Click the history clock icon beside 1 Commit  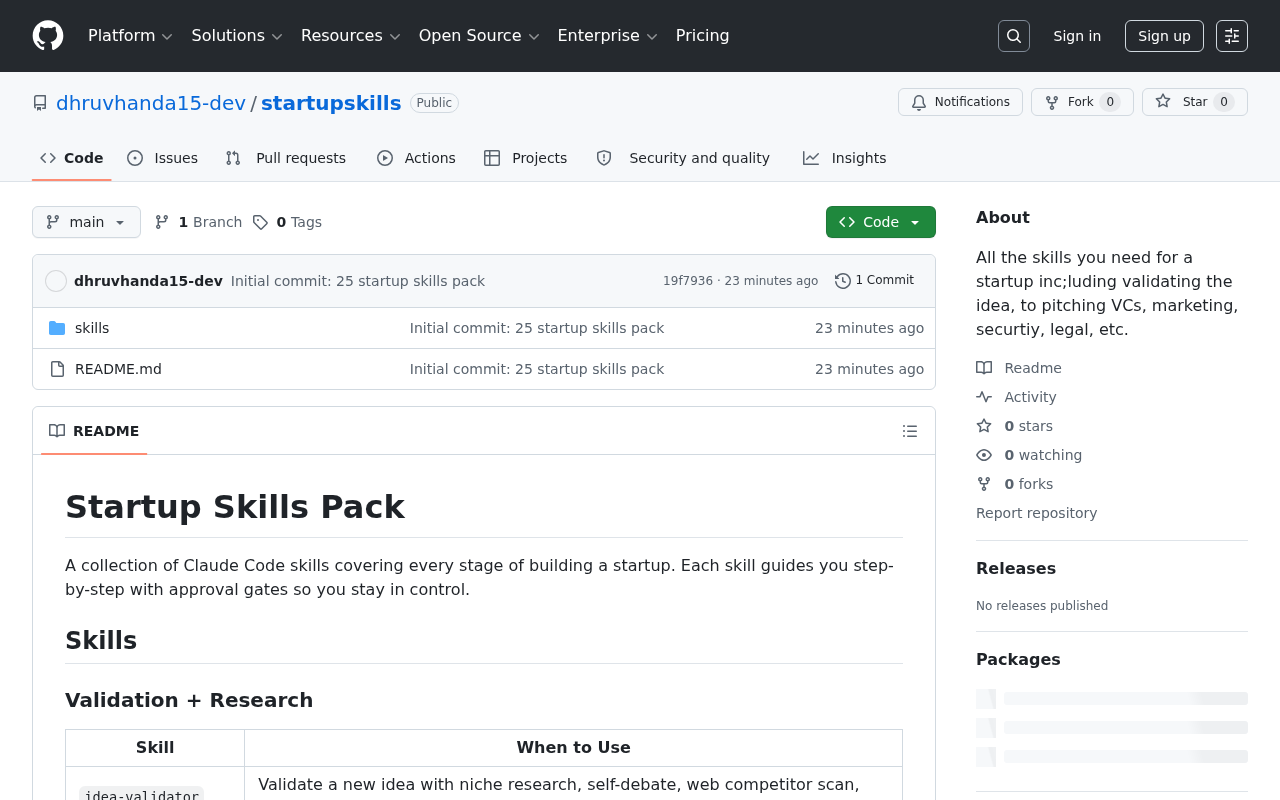pyautogui.click(x=843, y=281)
